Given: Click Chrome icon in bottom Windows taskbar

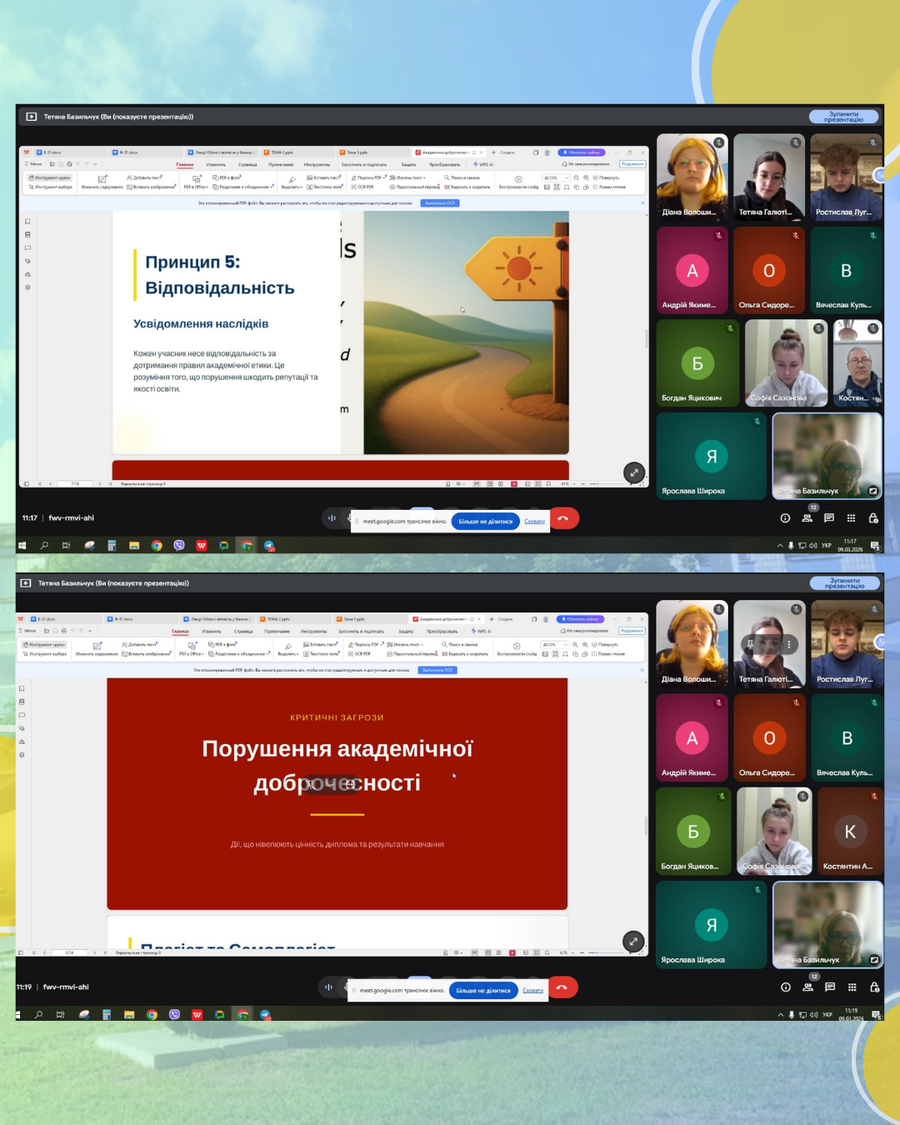Looking at the screenshot, I should click(152, 1014).
